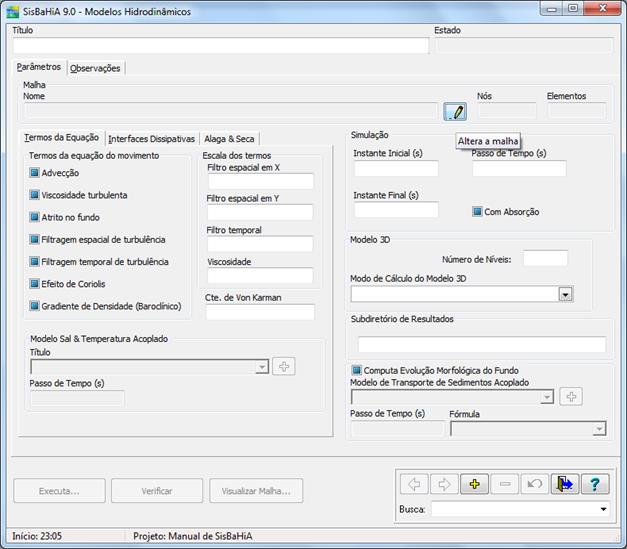Select the Interfaces Dissipativas tab

click(x=152, y=139)
